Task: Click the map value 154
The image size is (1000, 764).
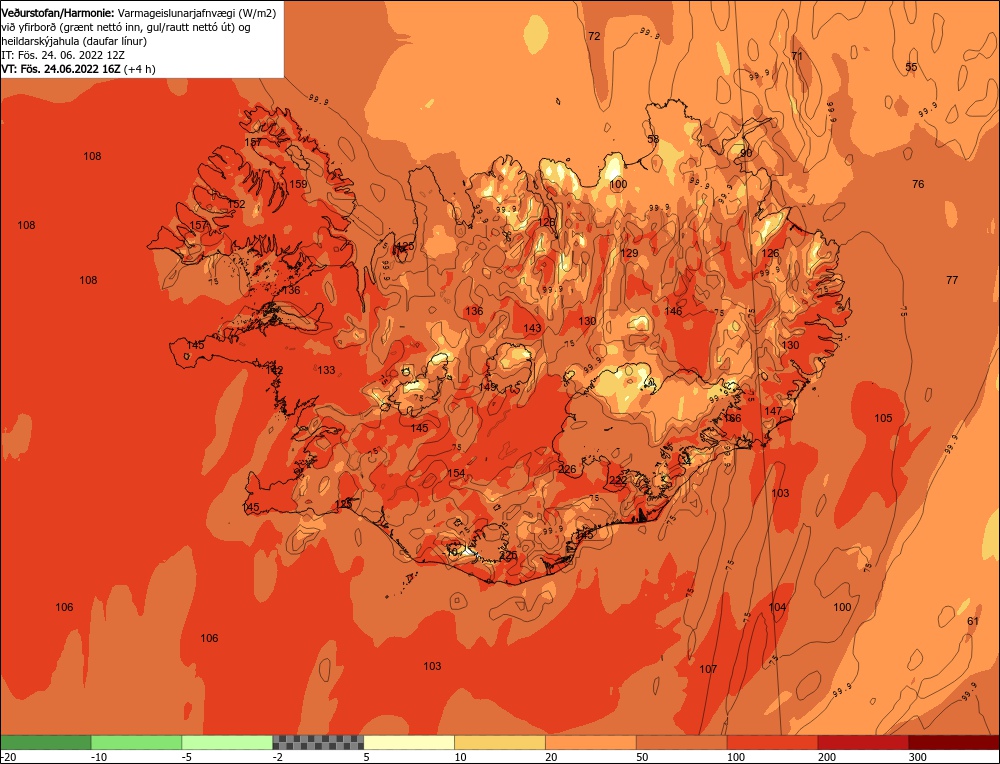Action: [456, 473]
